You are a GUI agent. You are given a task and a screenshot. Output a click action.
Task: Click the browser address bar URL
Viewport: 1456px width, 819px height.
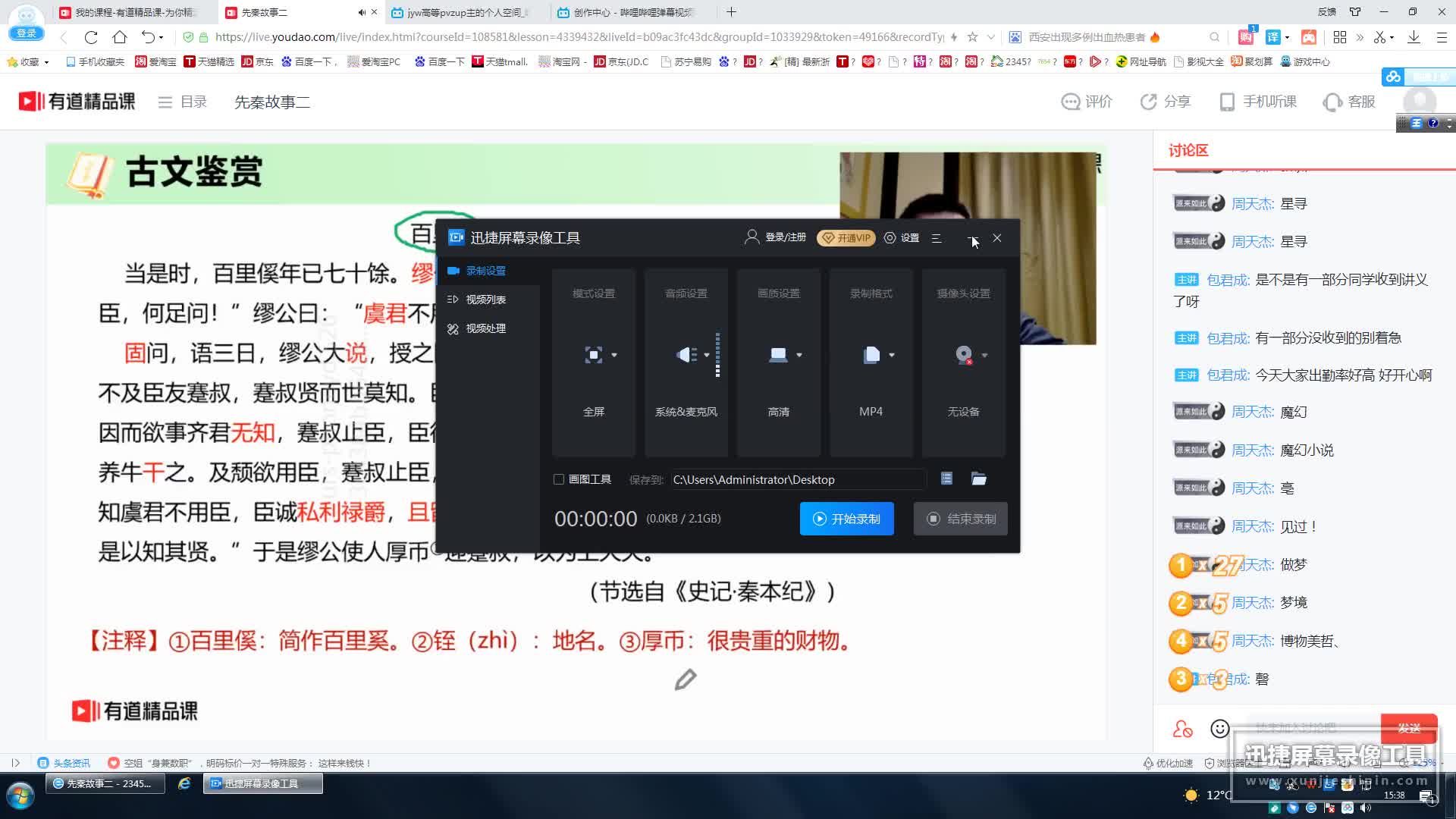click(579, 37)
